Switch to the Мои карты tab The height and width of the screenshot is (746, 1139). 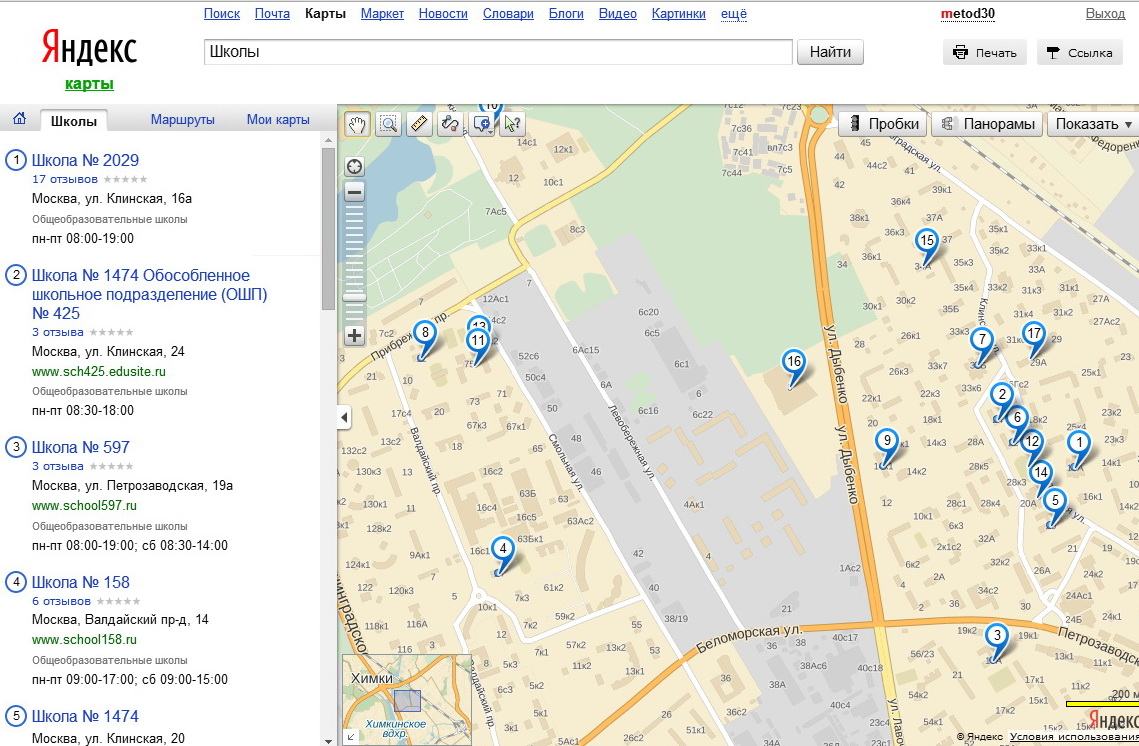(x=277, y=120)
